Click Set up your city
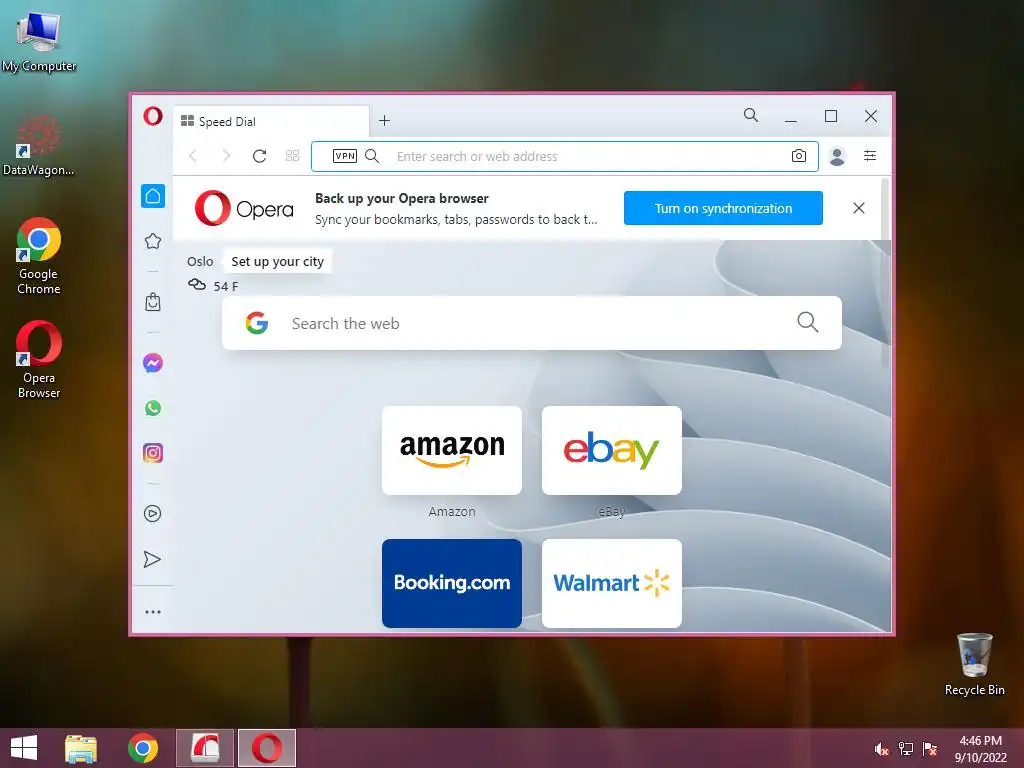Image resolution: width=1024 pixels, height=768 pixels. 278,261
